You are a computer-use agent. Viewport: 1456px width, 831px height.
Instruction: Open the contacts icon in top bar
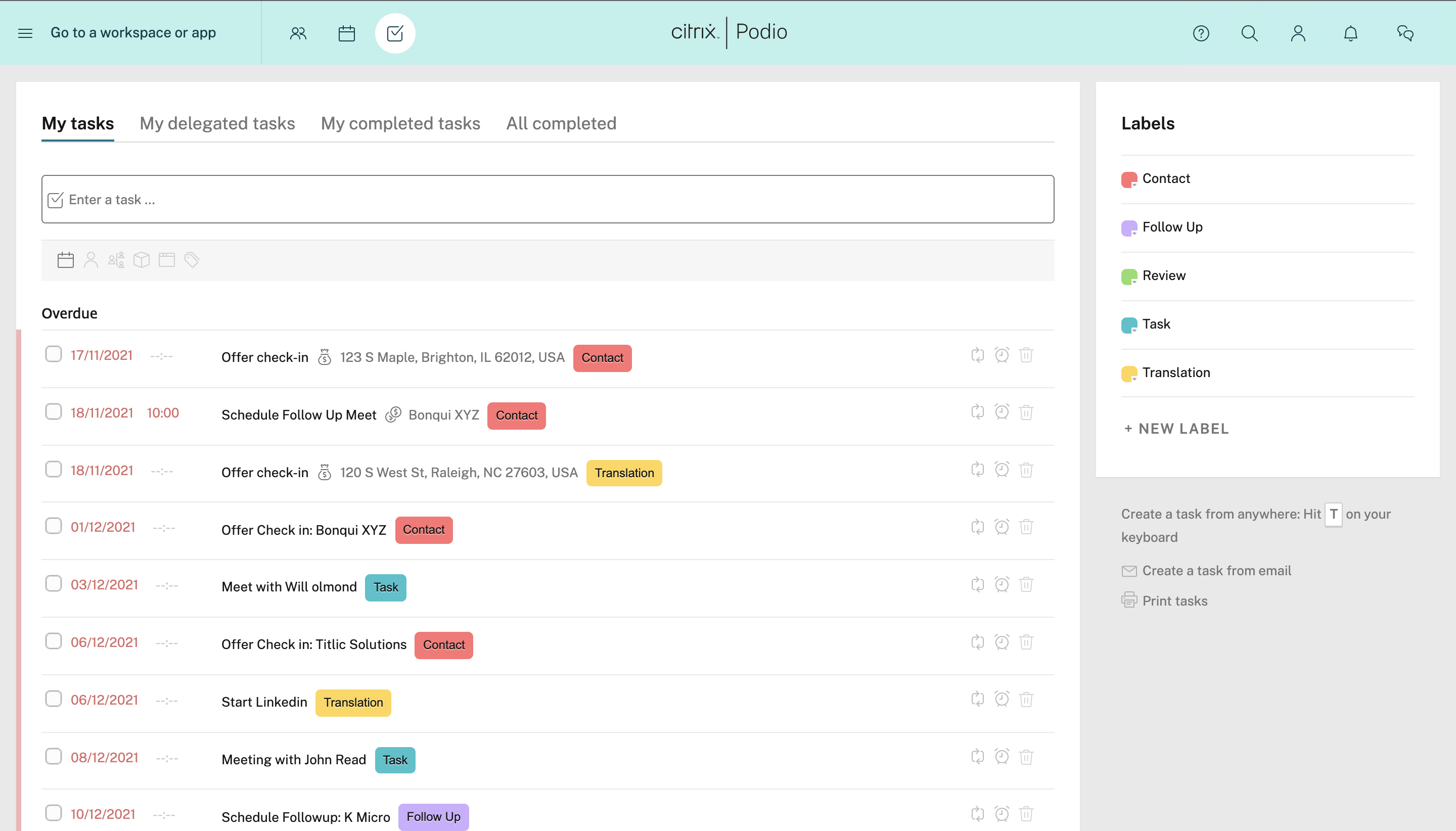(298, 33)
